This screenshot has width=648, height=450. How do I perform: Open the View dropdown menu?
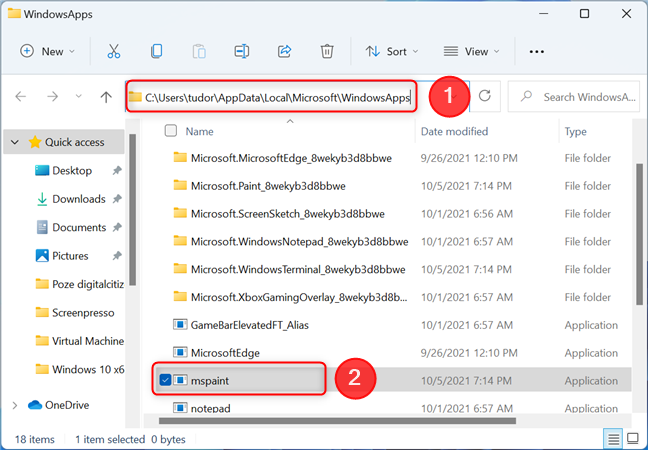[471, 52]
